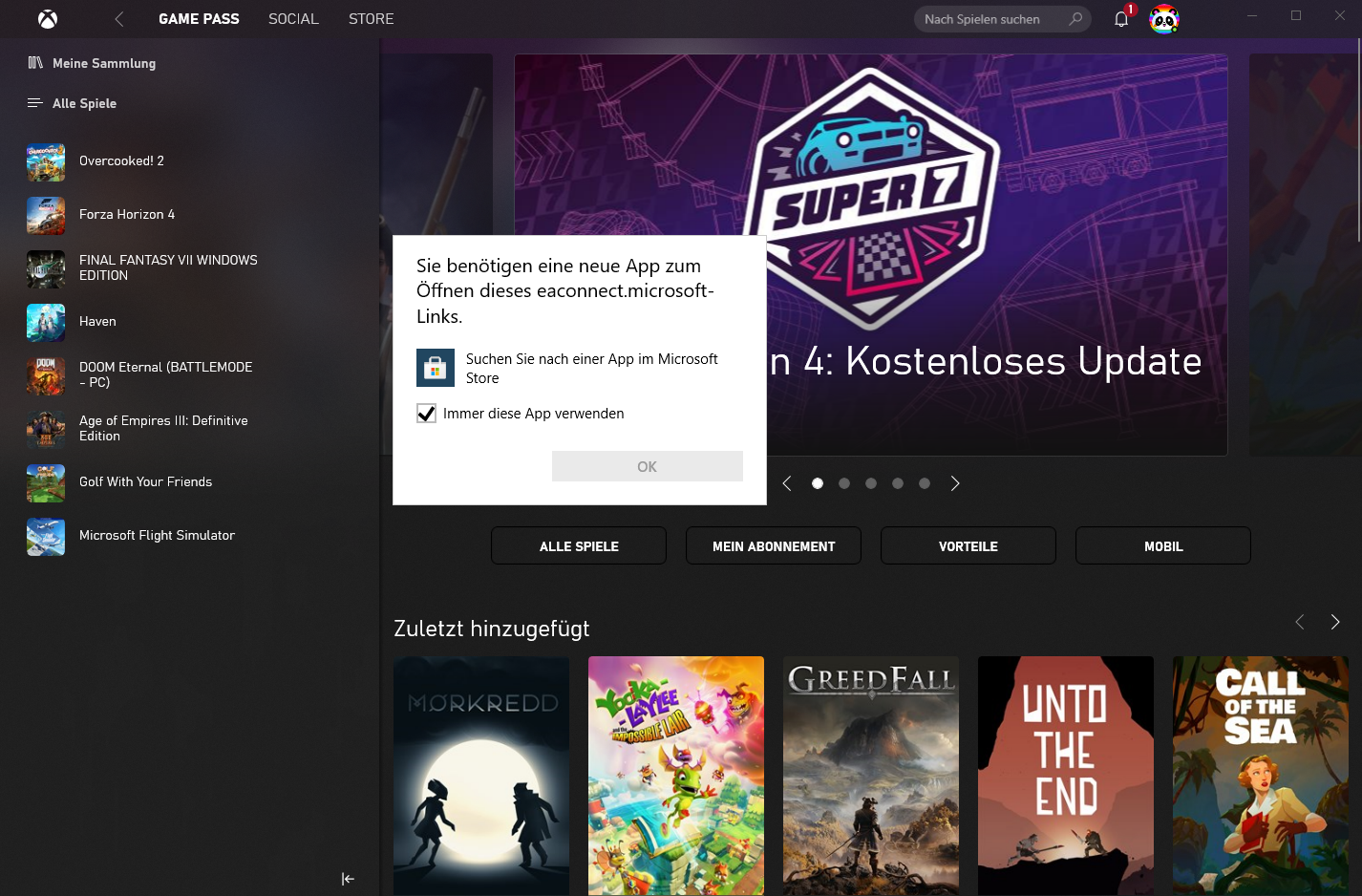
Task: Switch to the GAME PASS tab
Action: coord(199,19)
